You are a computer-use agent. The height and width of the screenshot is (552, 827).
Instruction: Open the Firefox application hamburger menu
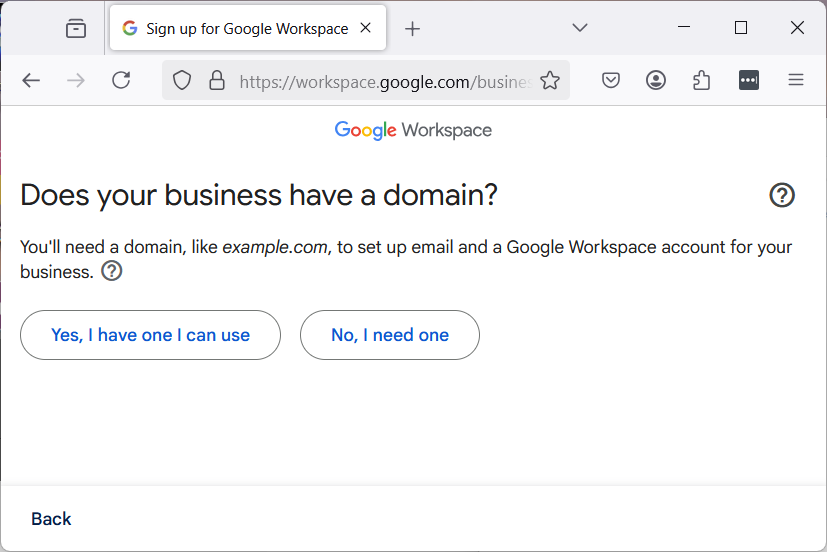point(796,81)
